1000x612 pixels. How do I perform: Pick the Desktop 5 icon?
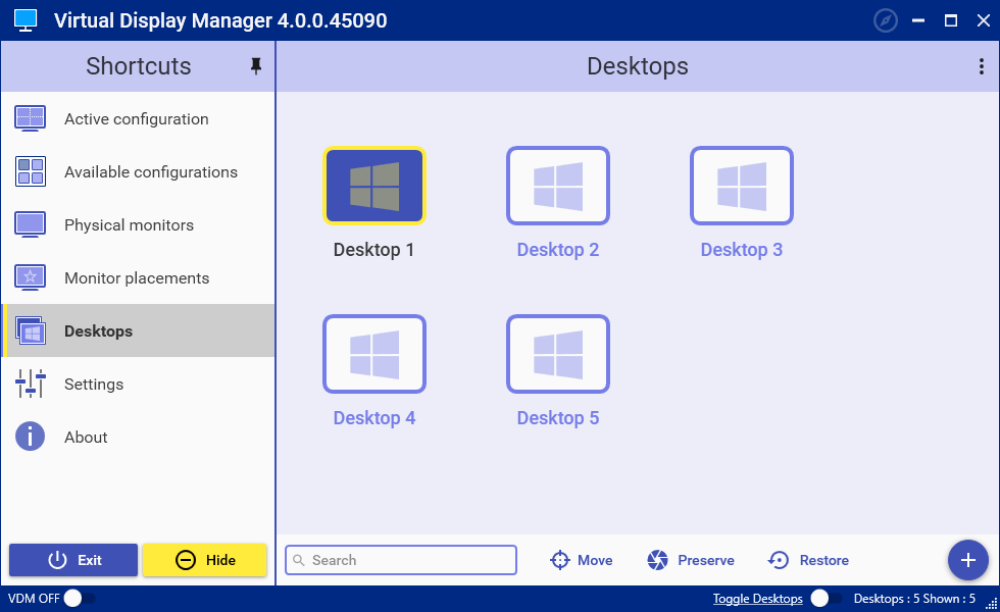[x=557, y=354]
